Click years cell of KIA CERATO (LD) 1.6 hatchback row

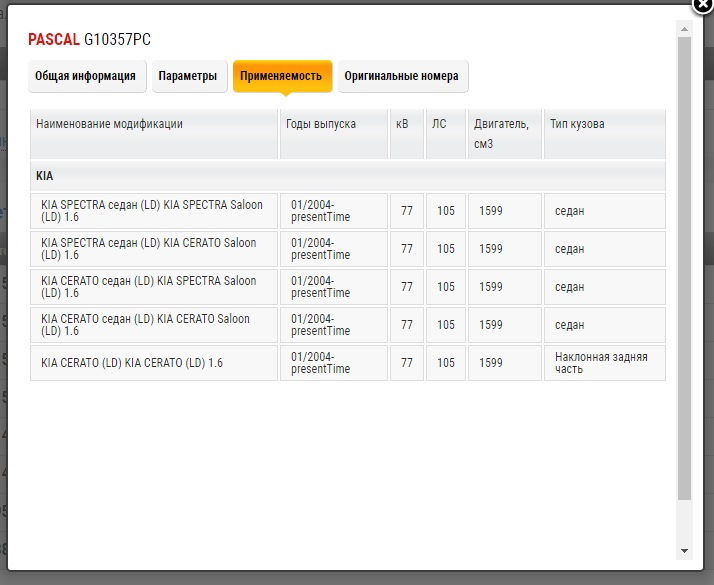pos(334,363)
